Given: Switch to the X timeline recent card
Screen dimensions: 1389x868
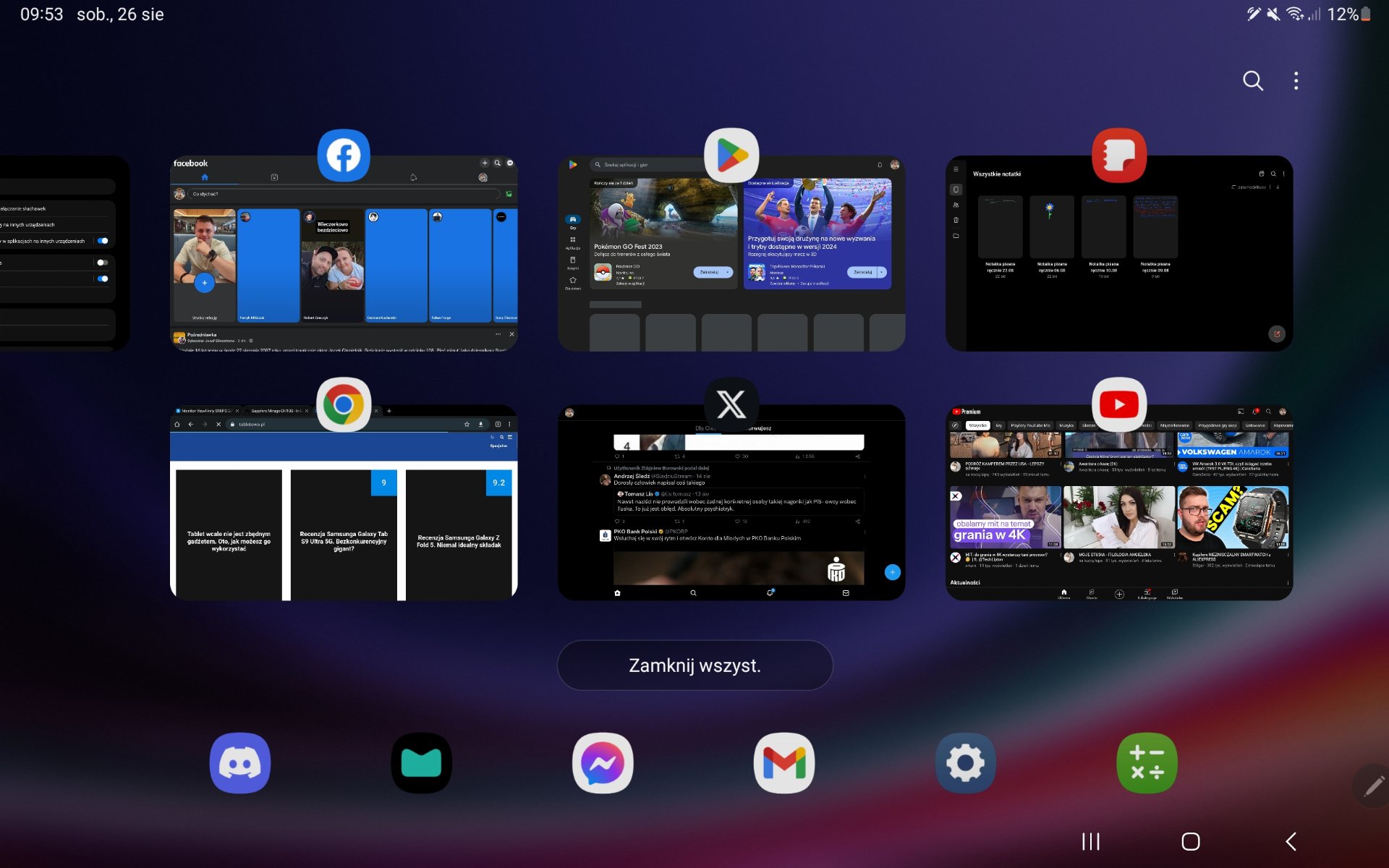Looking at the screenshot, I should (731, 503).
